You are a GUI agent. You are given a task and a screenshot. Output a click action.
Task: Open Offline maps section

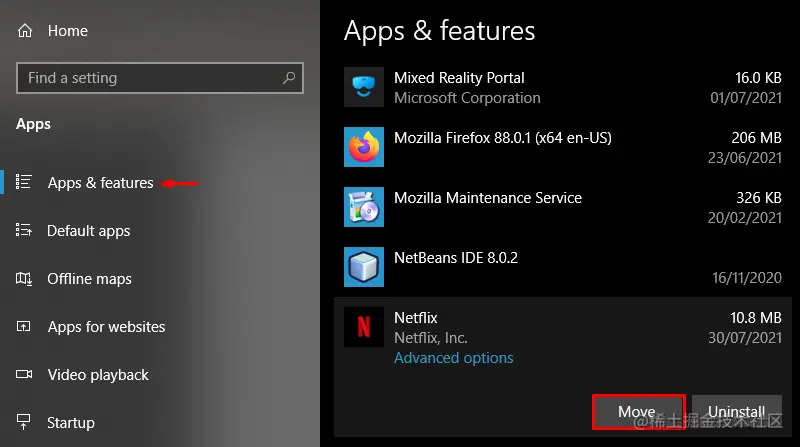click(89, 279)
